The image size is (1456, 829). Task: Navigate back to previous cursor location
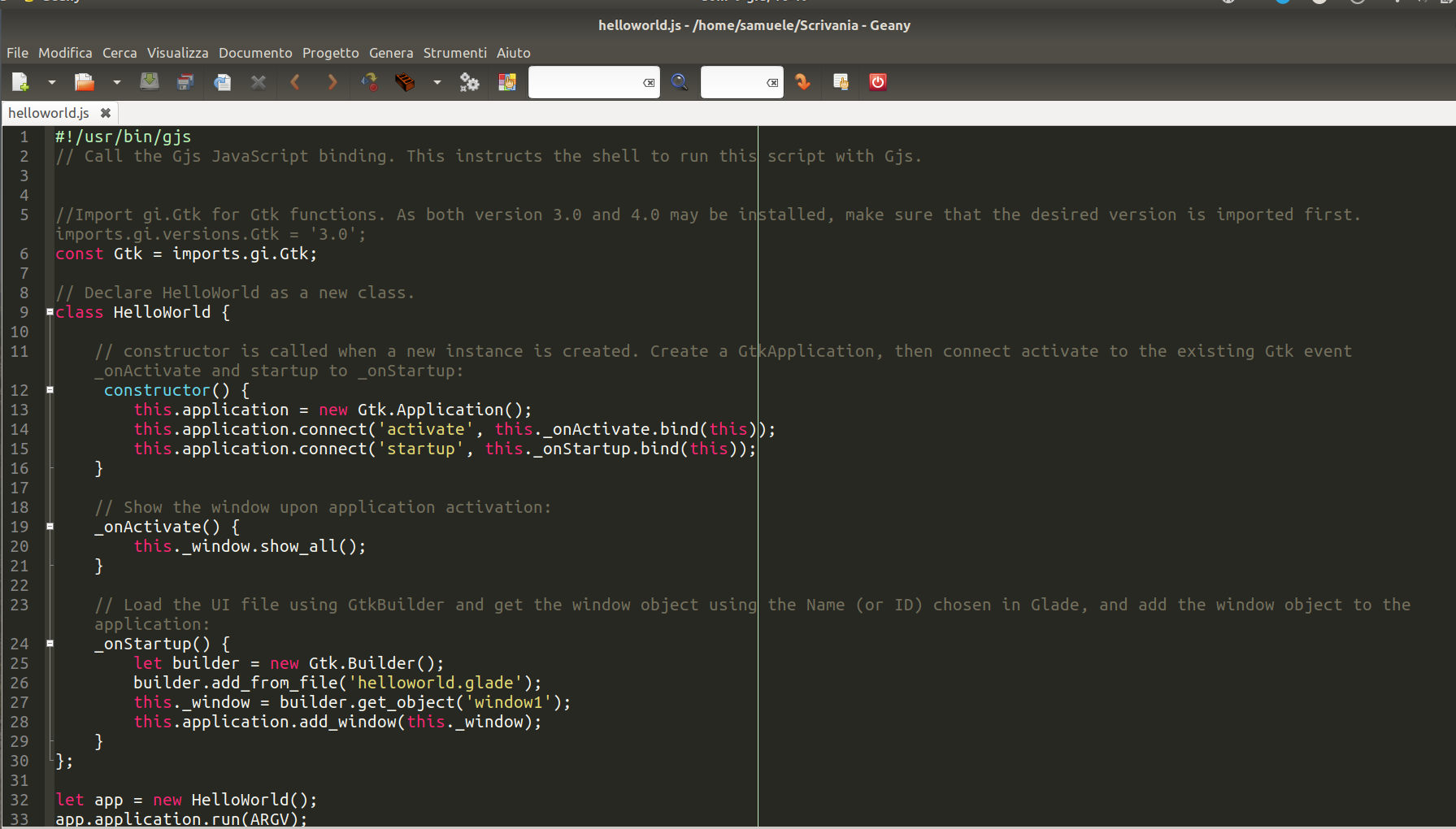pos(295,82)
